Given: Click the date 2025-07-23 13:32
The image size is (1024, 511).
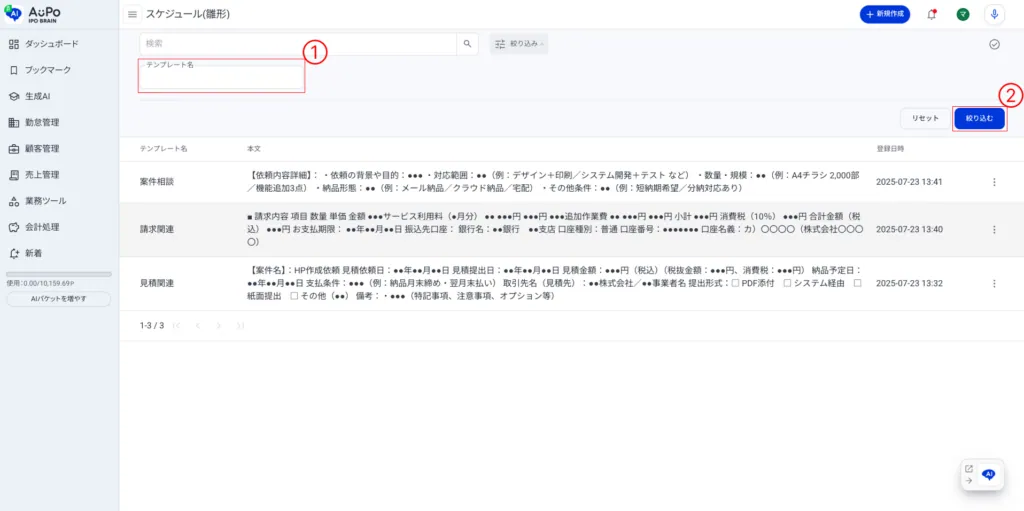Looking at the screenshot, I should (x=909, y=284).
